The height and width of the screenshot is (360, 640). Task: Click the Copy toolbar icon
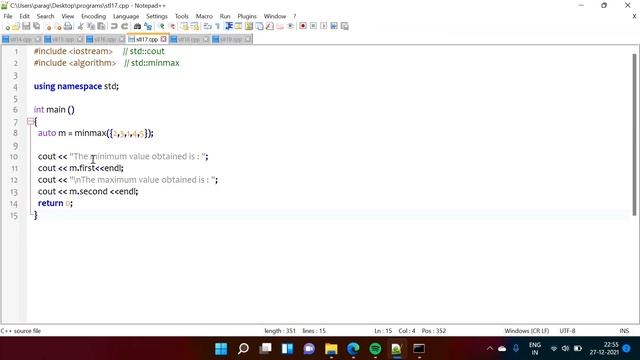91,27
